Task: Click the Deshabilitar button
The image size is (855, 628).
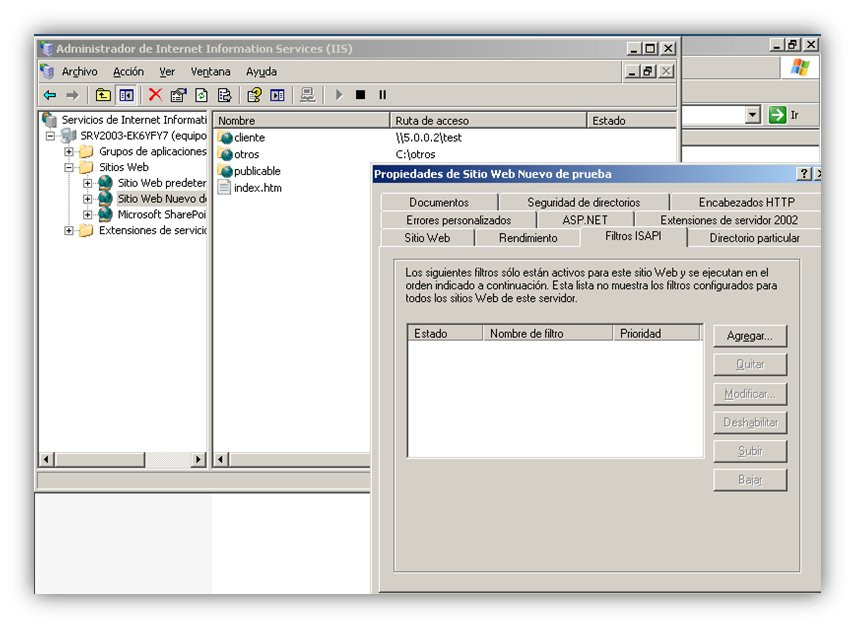Action: 750,422
